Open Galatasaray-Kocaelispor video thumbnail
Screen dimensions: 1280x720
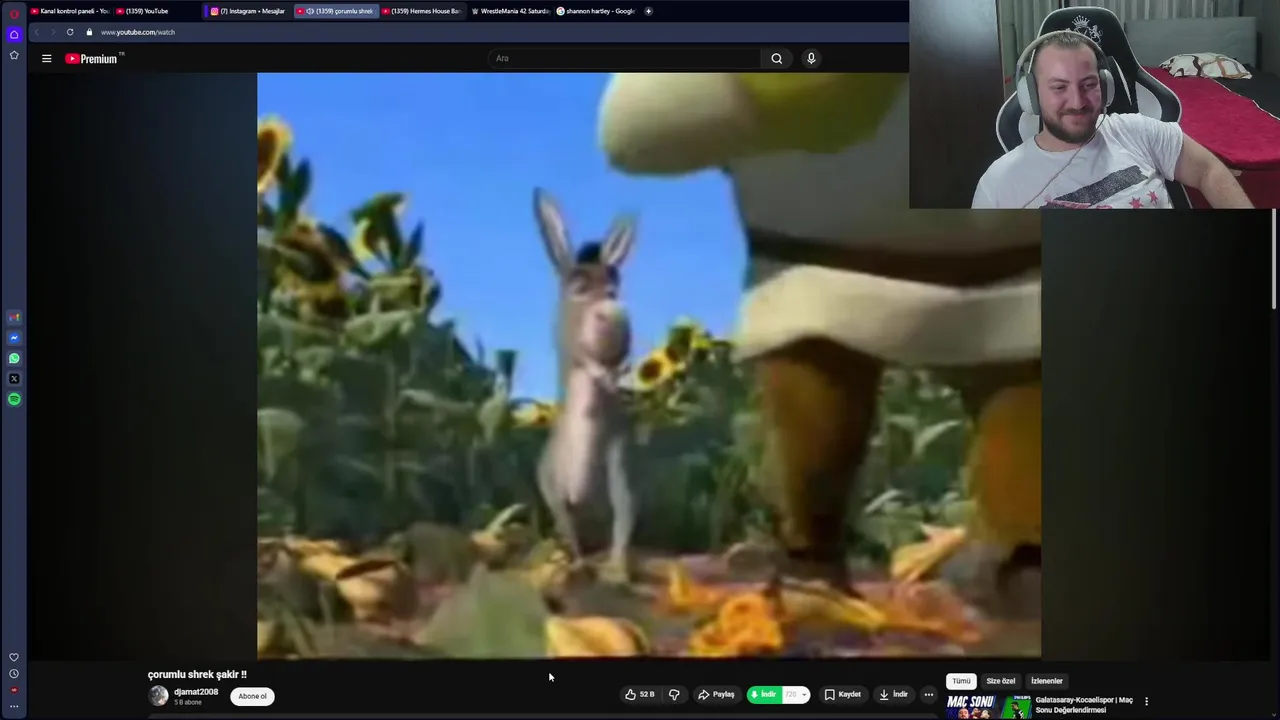pos(989,707)
